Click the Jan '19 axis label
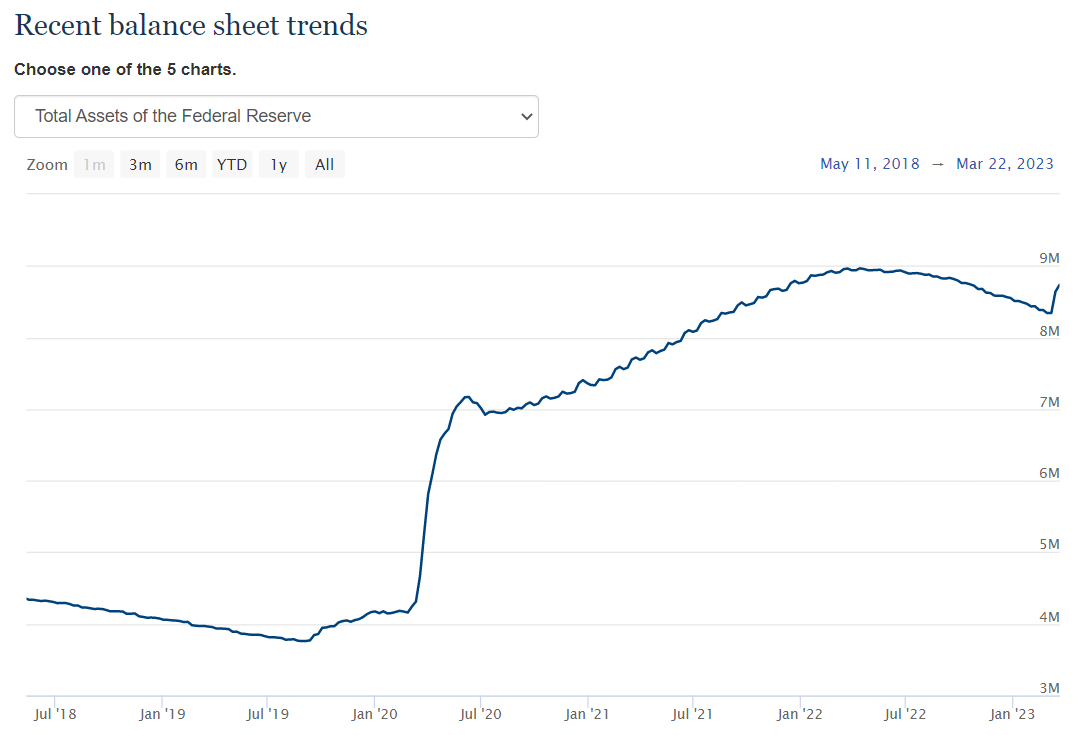The height and width of the screenshot is (735, 1077). [162, 714]
